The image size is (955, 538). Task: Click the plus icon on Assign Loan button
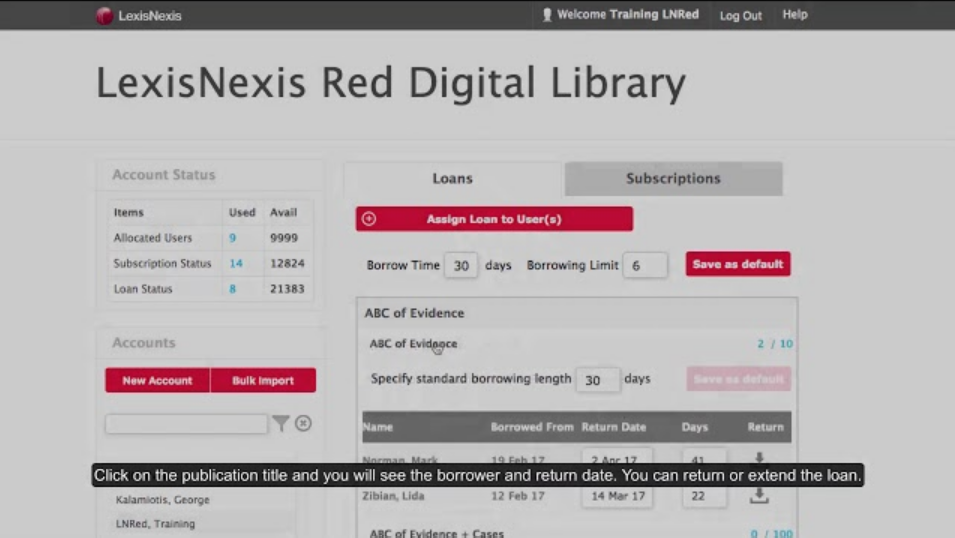click(369, 219)
